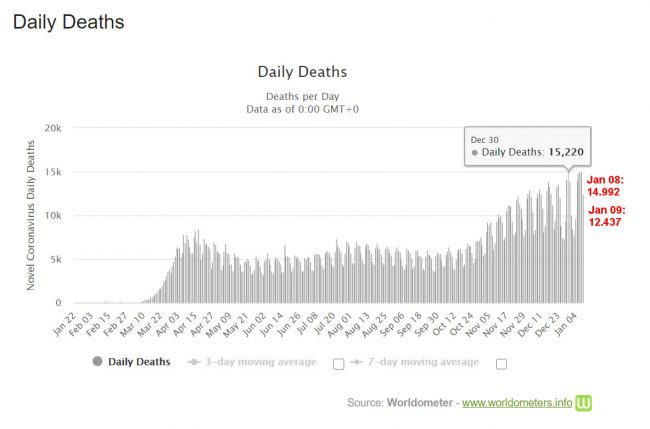The height and width of the screenshot is (429, 650).
Task: Toggle the Daily Deaths legend series
Action: tap(138, 361)
